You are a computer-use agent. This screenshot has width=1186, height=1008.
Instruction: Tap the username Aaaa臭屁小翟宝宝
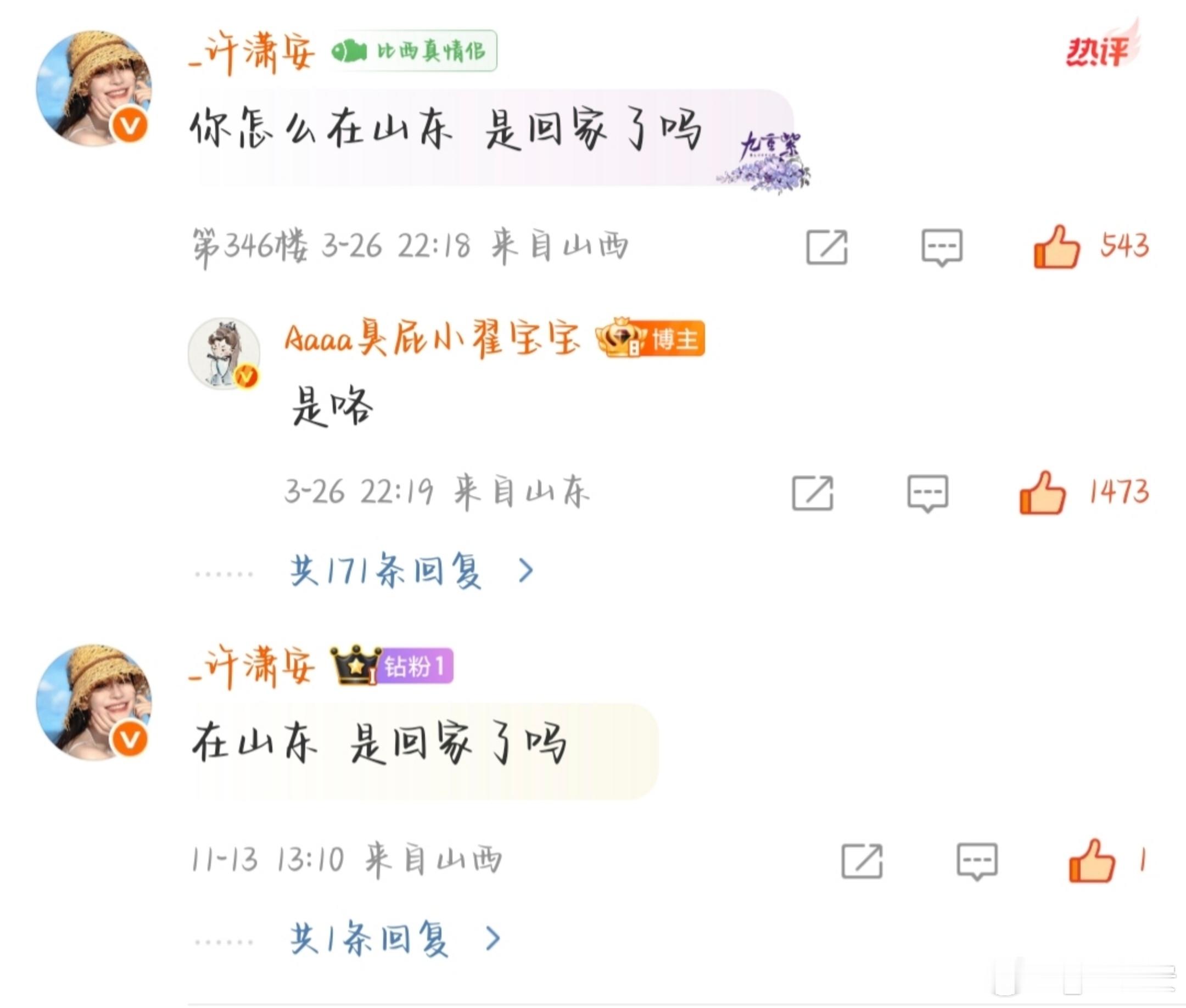[433, 338]
